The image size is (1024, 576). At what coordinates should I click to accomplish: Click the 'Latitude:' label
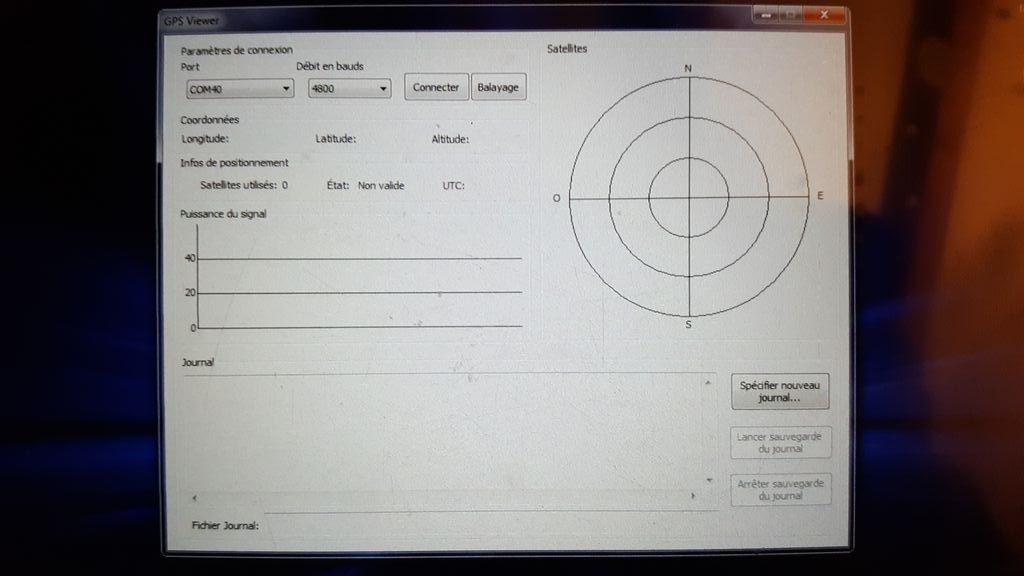click(x=336, y=138)
